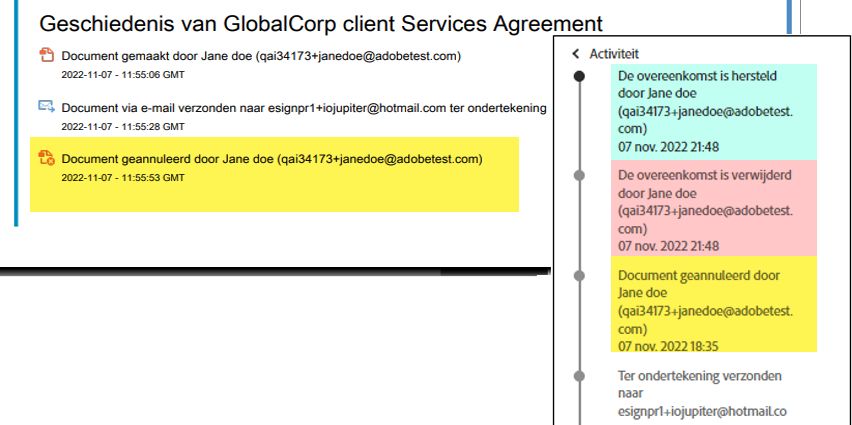Viewport: 852px width, 425px height.
Task: Click timestamp '2022-11-07 - 11:55:06 GMT'
Action: click(x=123, y=74)
